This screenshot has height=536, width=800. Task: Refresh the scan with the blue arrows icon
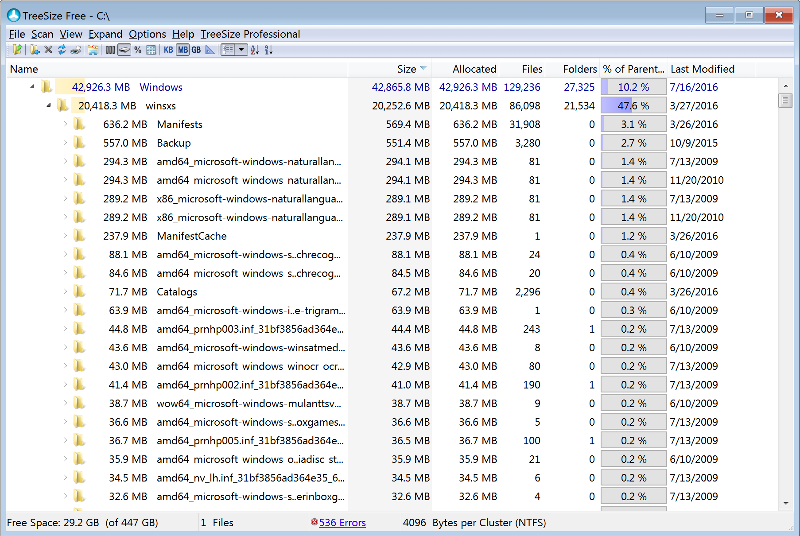pyautogui.click(x=62, y=49)
